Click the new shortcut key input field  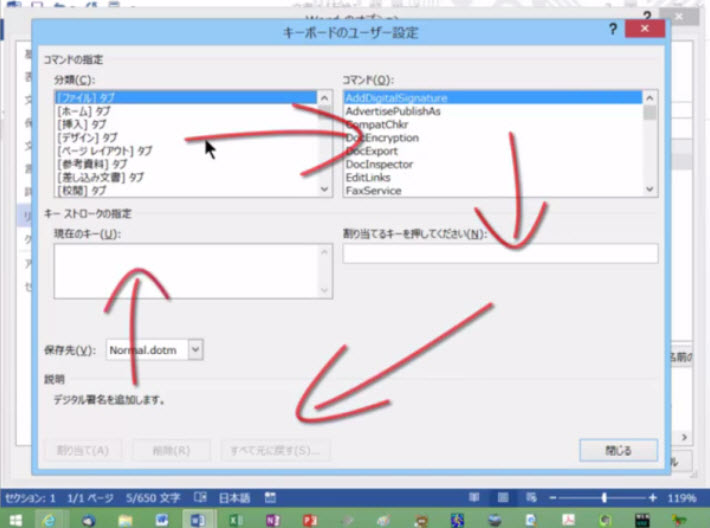tap(500, 254)
